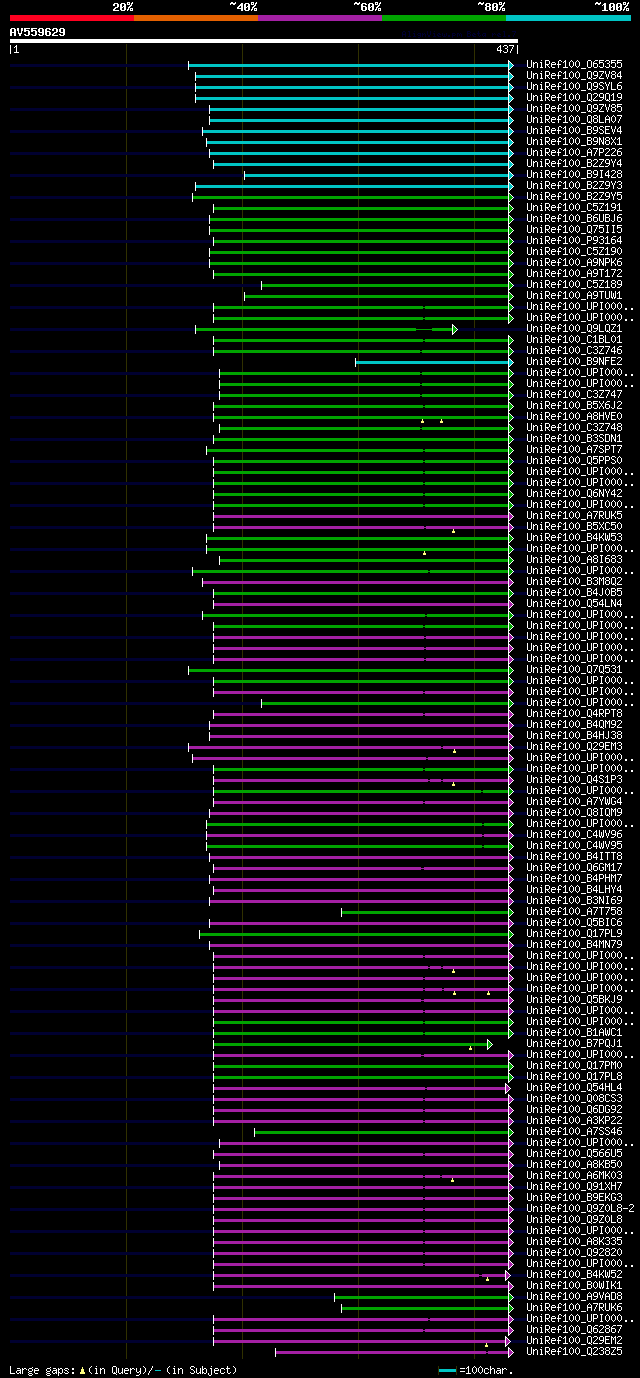
Task: Click hit name UniRef100_B7PQJ1
Action: pos(574,1044)
